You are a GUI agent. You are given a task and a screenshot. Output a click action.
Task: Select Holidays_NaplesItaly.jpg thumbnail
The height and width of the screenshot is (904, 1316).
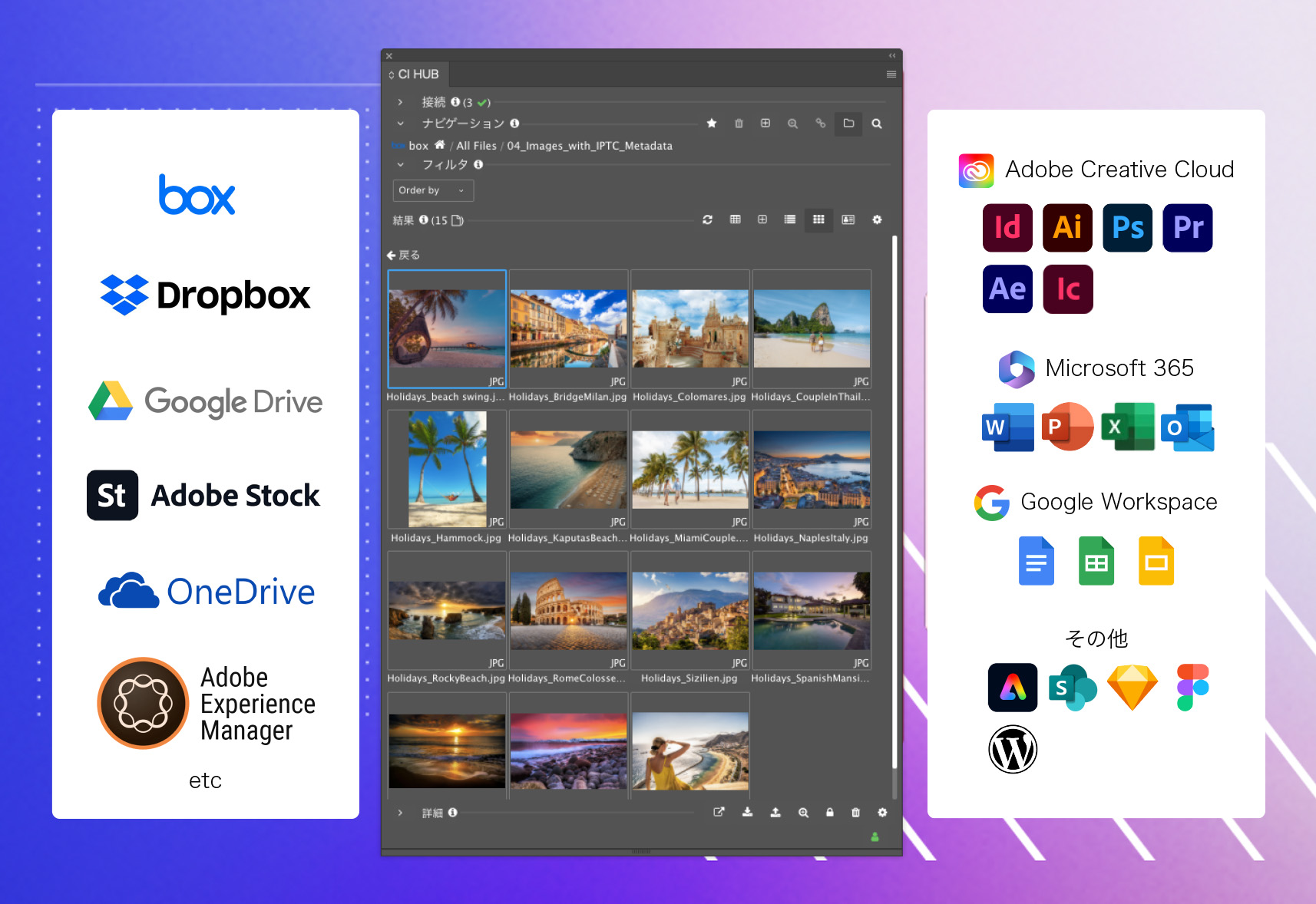click(x=812, y=469)
